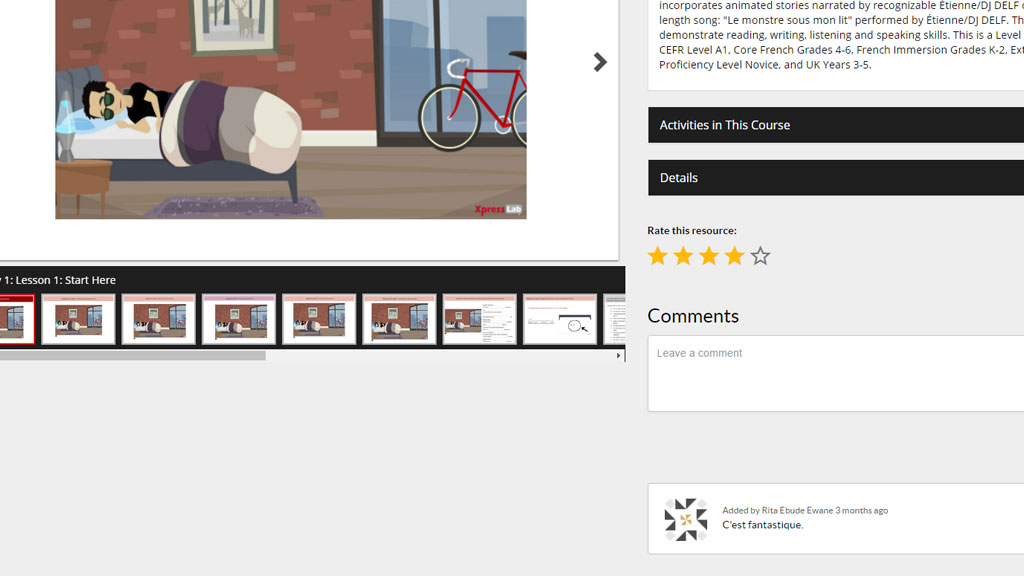
Task: Rate the resource five stars
Action: click(x=760, y=256)
